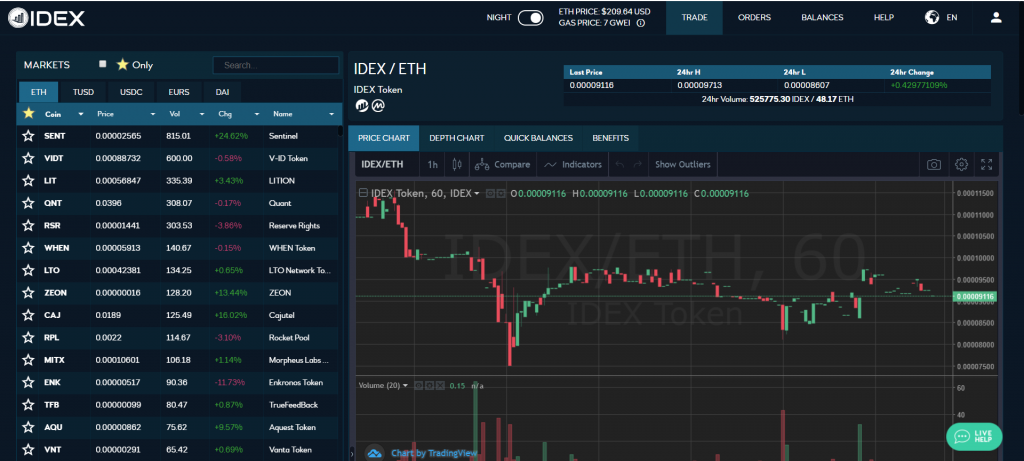Click the IDEX/ETH chart symbol button
This screenshot has width=1024, height=461.
pos(383,165)
